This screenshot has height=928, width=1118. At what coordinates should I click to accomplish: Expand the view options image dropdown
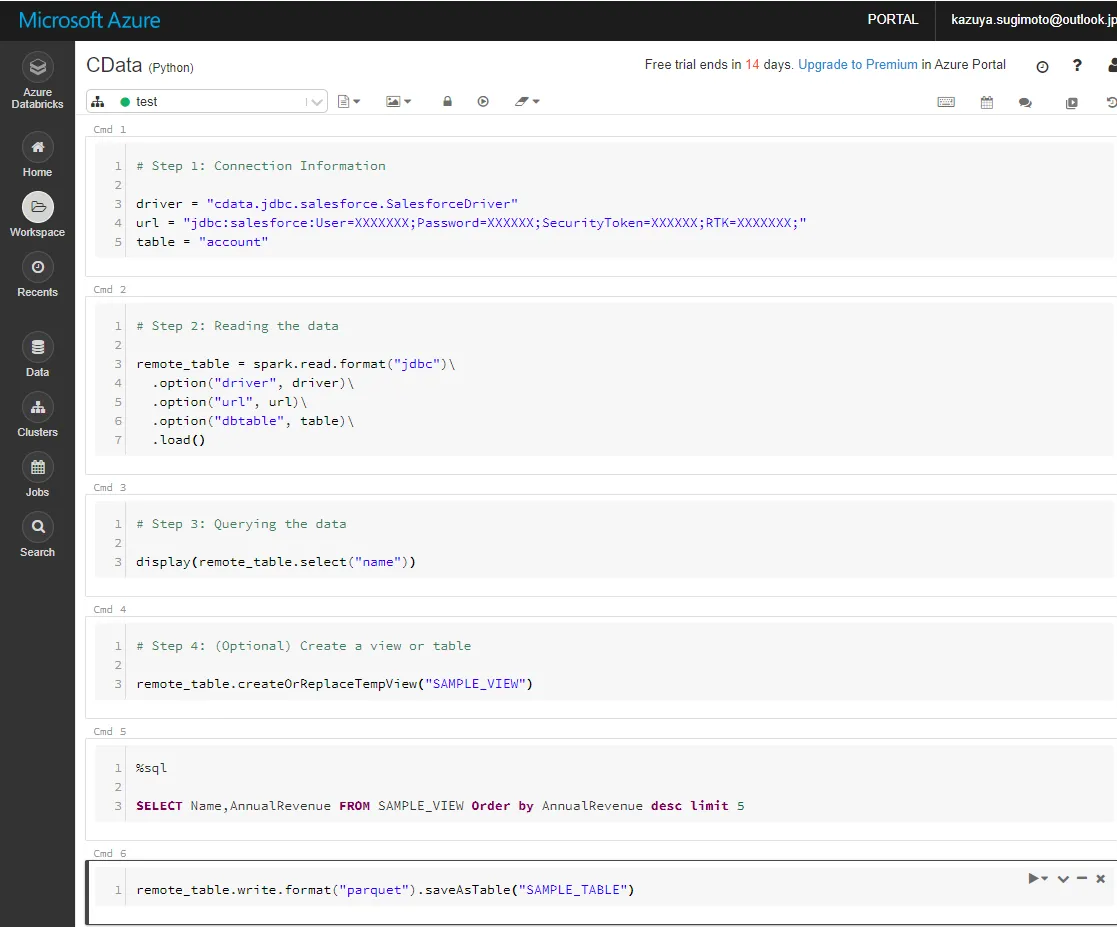point(407,101)
